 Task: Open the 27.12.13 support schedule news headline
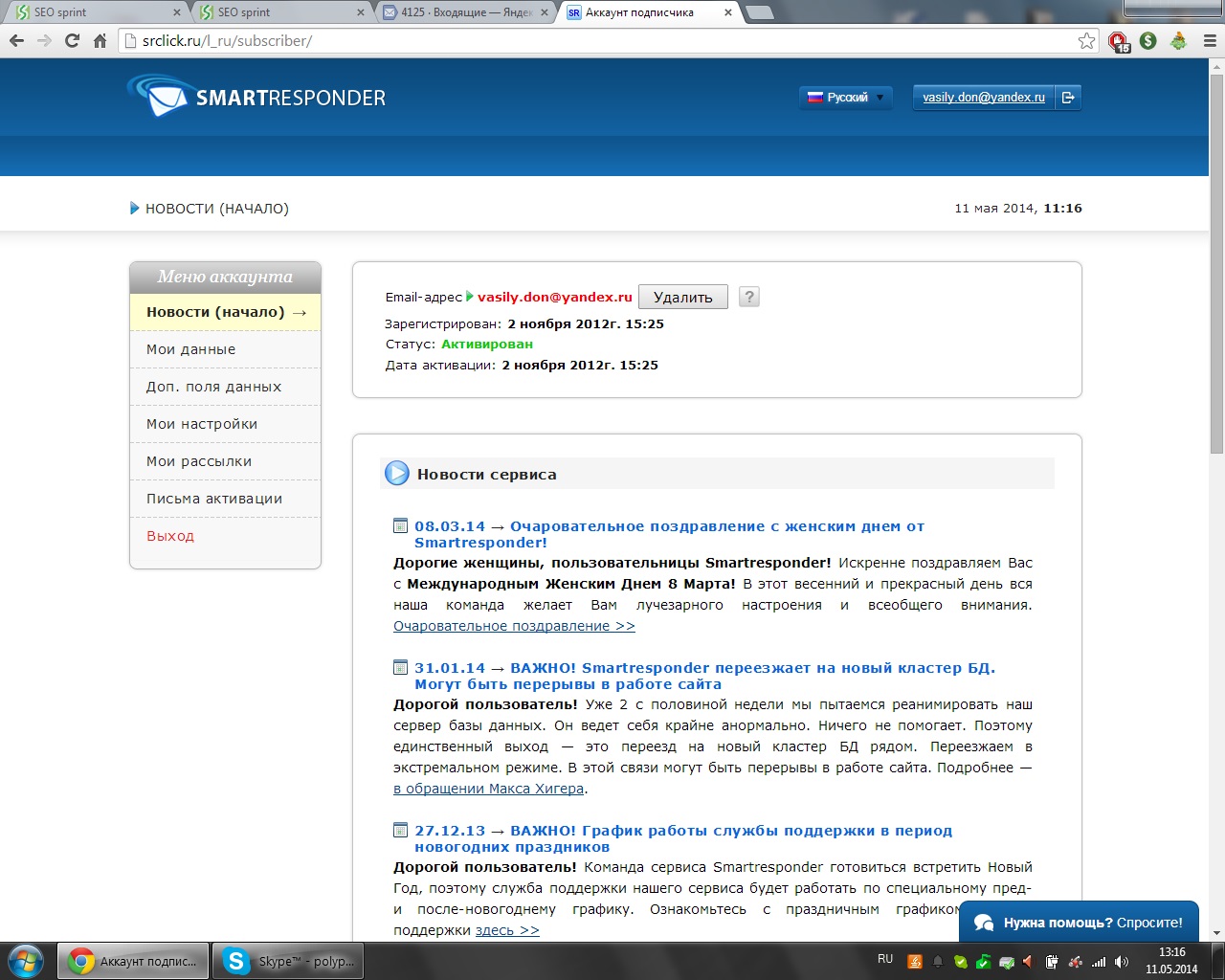(683, 838)
